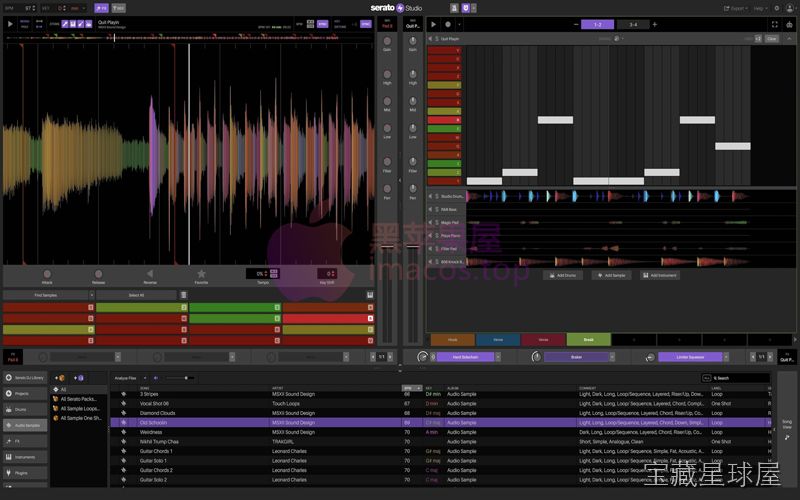The height and width of the screenshot is (500, 800).
Task: Open settings gear icon
Action: pos(777,8)
